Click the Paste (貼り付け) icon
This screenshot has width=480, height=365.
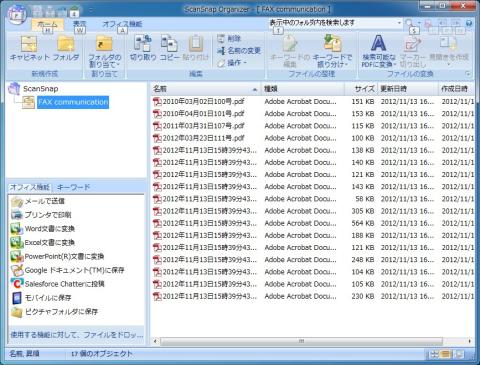(x=196, y=48)
